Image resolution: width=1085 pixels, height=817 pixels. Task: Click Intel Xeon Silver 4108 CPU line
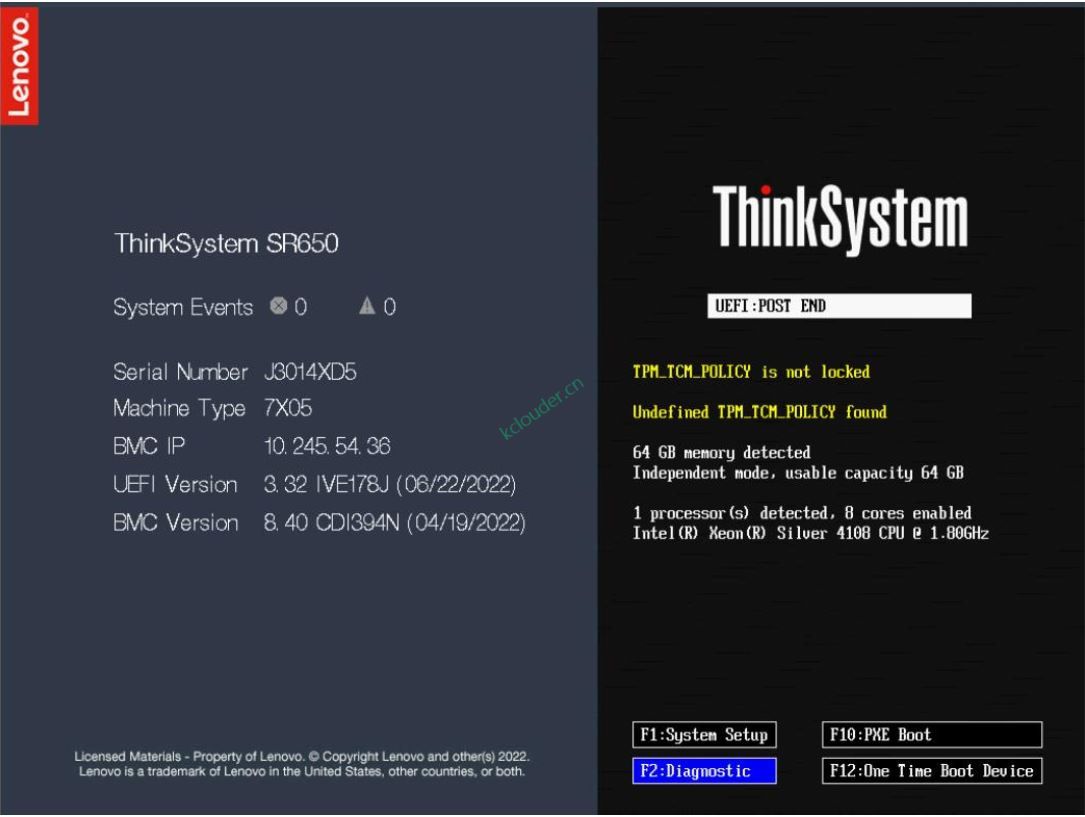[x=810, y=533]
